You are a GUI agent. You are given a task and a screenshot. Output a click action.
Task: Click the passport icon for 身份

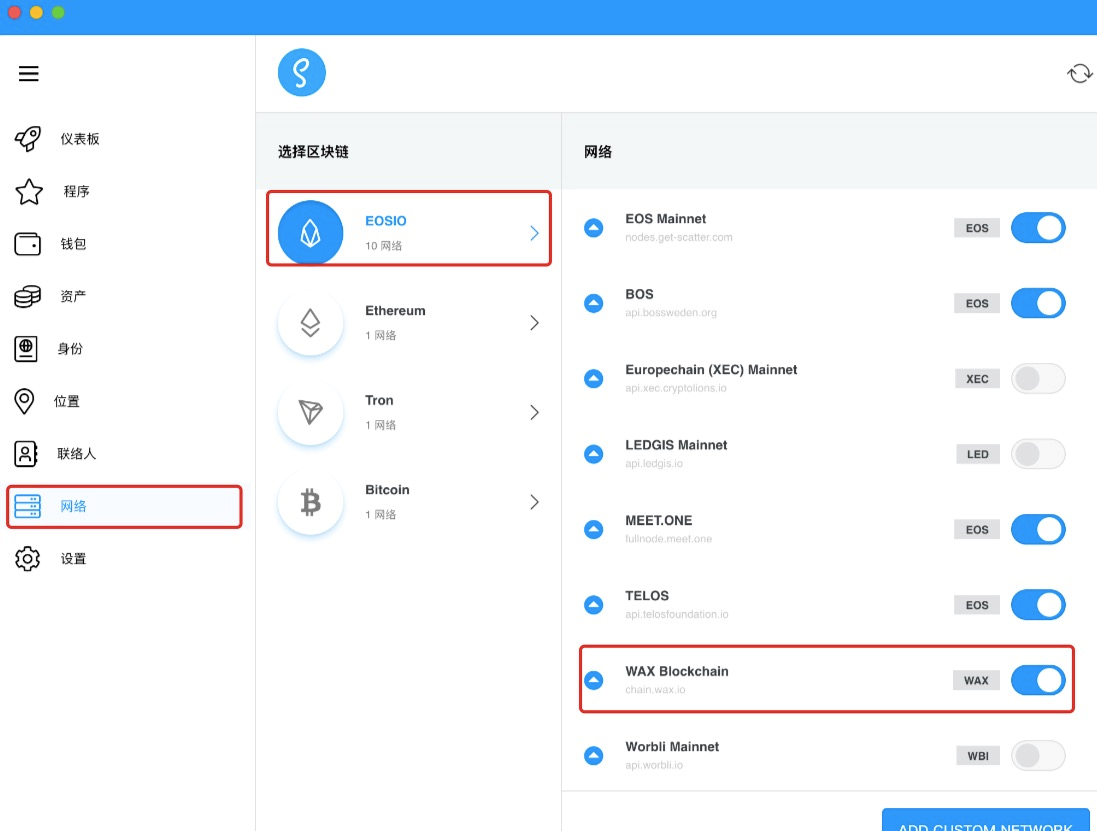[x=26, y=348]
